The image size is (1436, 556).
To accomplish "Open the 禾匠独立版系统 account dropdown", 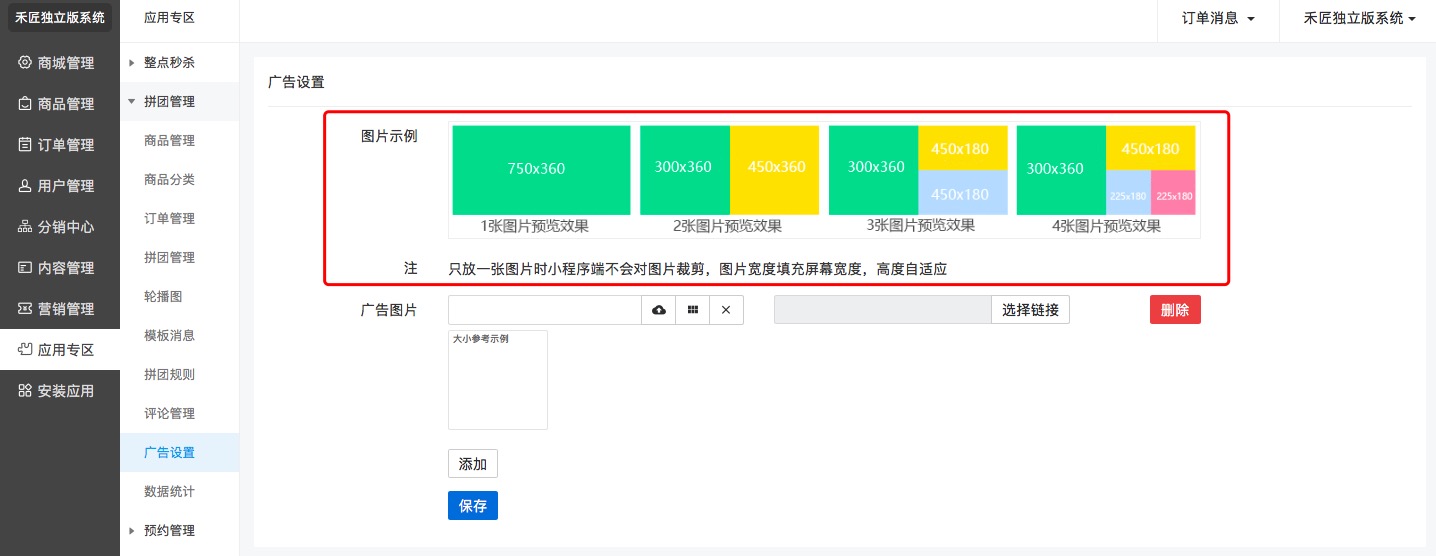I will [1359, 18].
